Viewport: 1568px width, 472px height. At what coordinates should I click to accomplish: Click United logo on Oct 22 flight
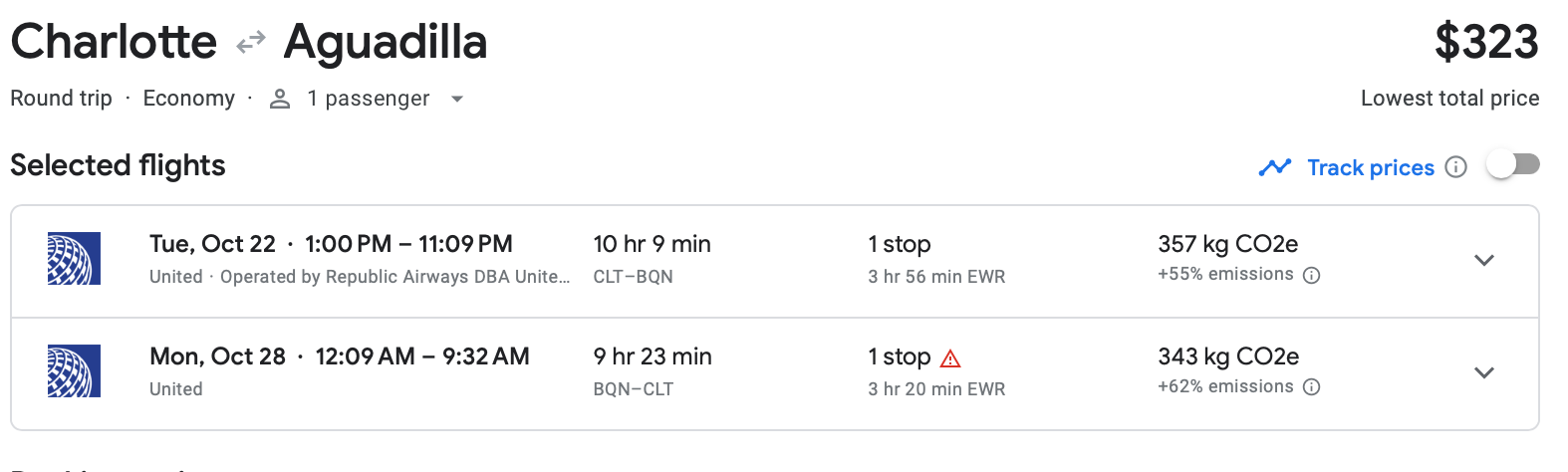coord(74,259)
